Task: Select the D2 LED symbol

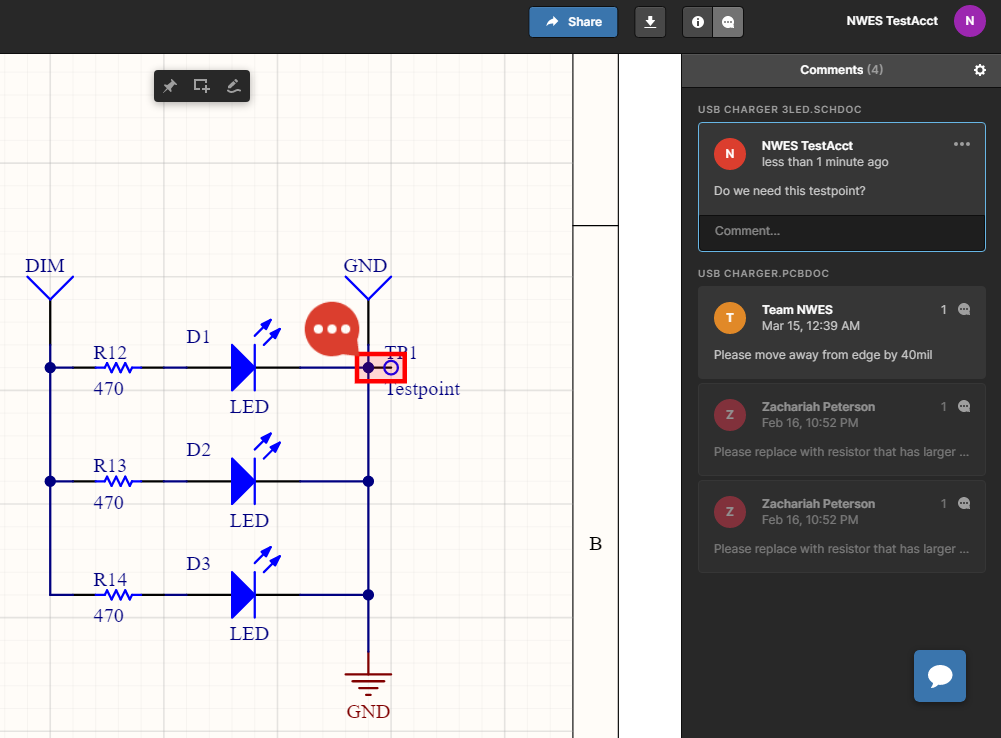Action: 243,481
